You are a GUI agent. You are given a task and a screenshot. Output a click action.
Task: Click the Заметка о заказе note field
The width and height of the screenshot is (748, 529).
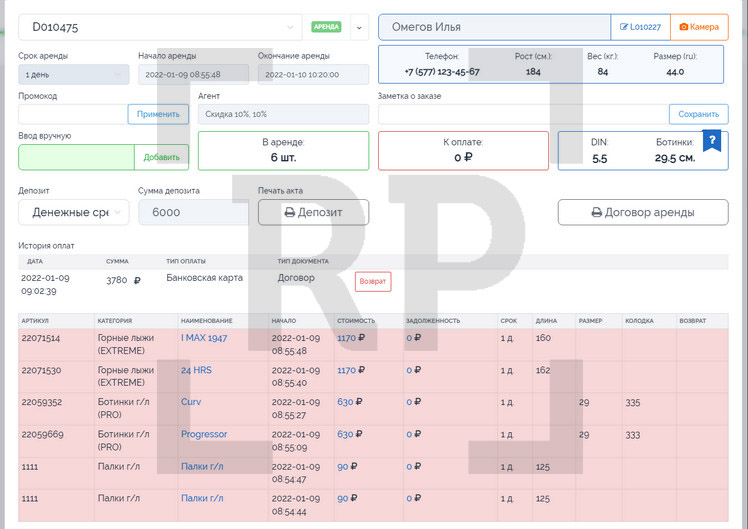click(522, 114)
